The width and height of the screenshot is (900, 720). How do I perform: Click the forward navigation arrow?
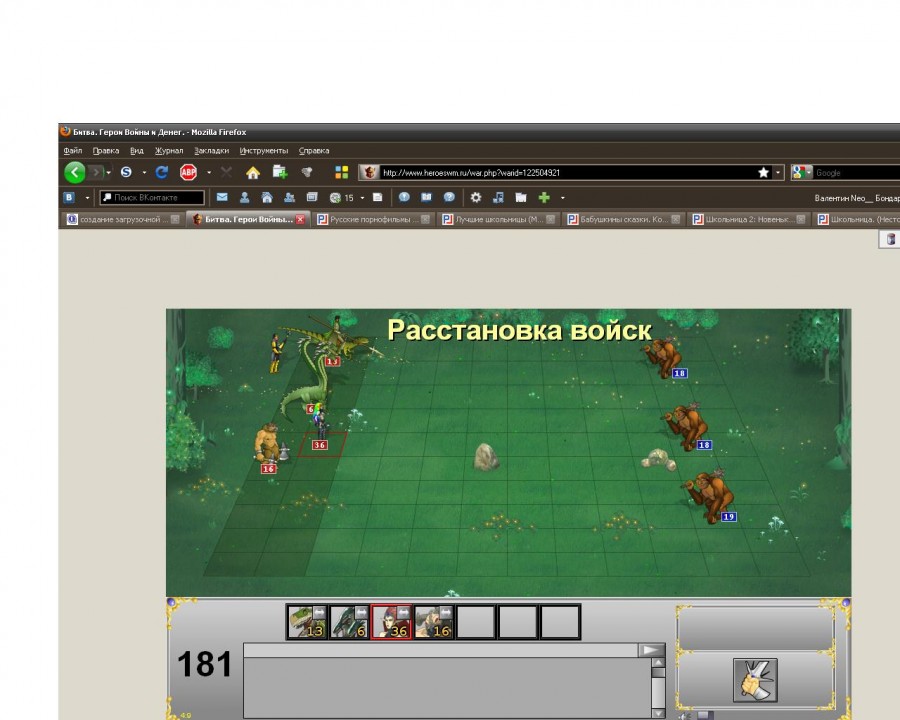[x=96, y=172]
